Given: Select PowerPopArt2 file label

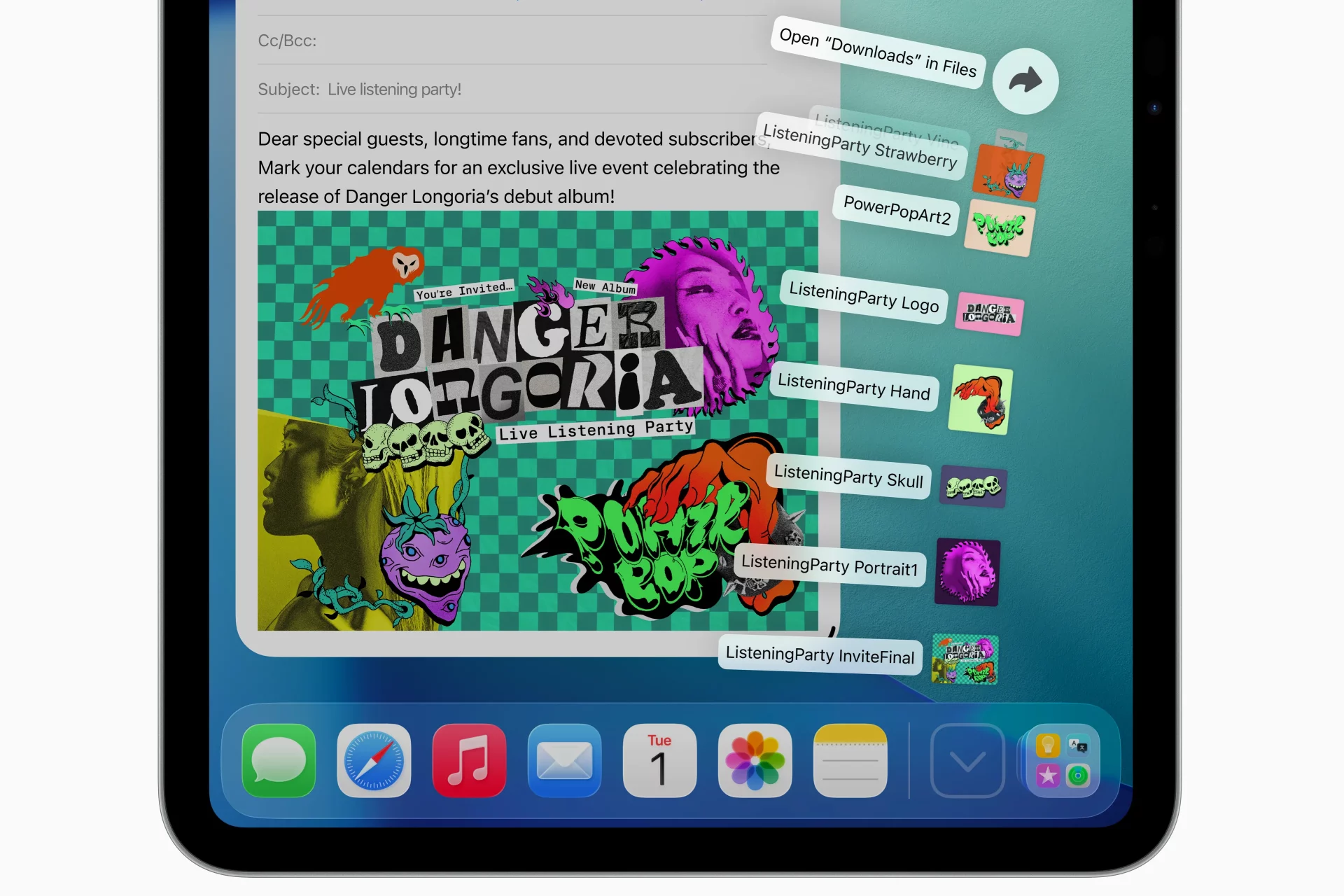Looking at the screenshot, I should coord(896,210).
